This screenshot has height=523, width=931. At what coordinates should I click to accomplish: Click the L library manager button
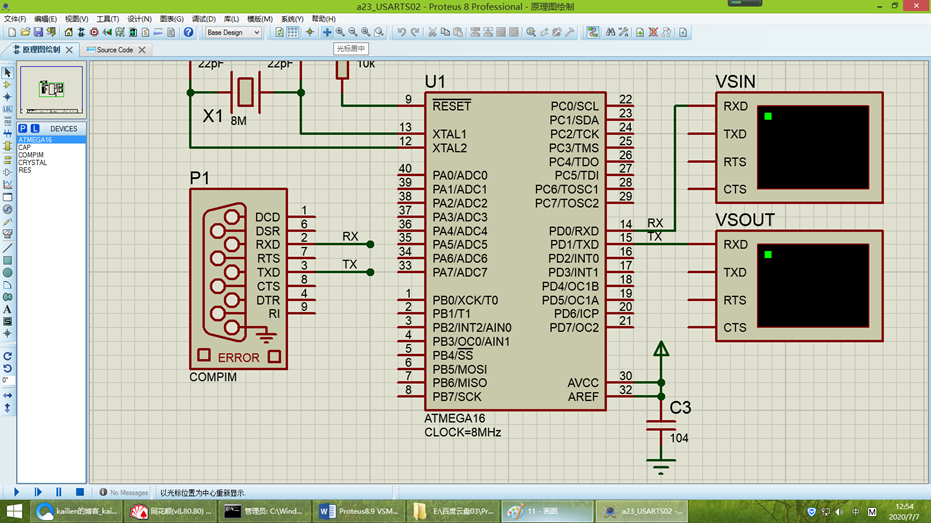35,128
